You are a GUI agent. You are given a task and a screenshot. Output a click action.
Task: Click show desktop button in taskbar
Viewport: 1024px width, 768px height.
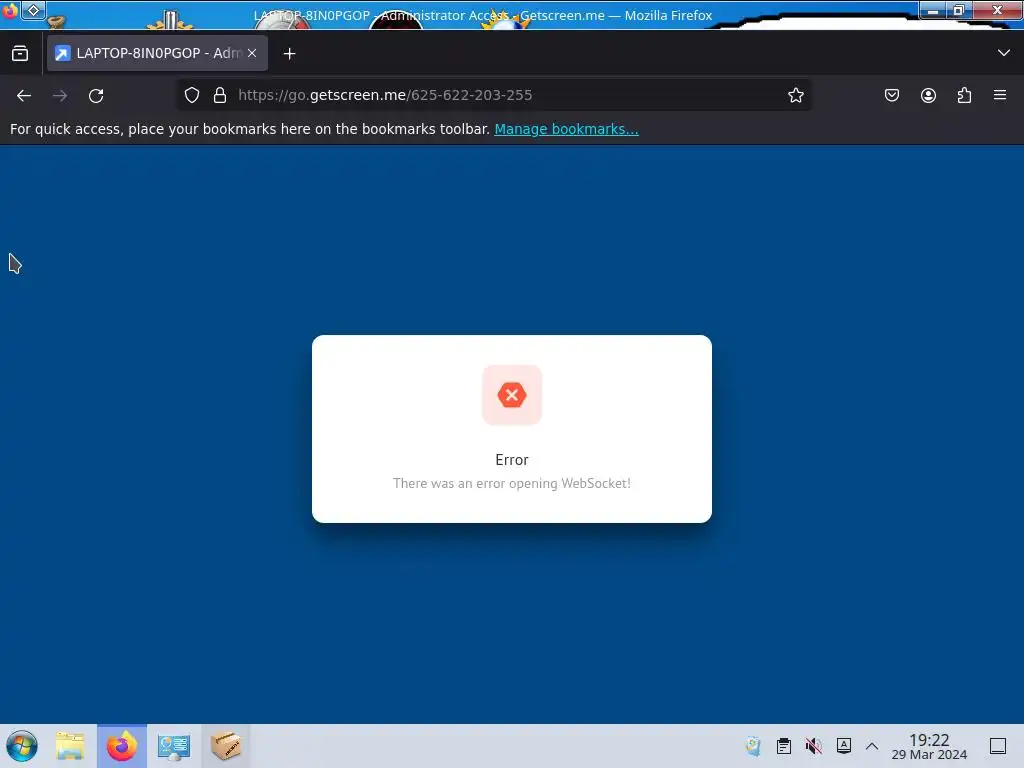[x=998, y=746]
